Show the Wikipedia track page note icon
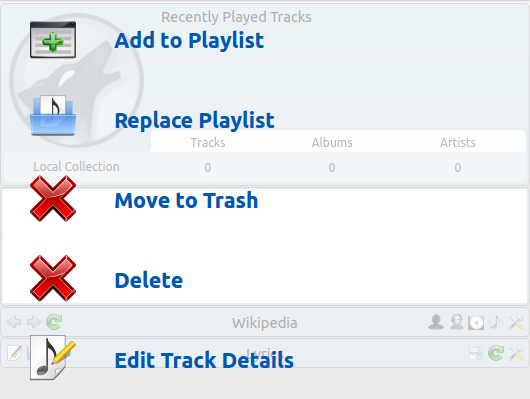The image size is (530, 399). coord(496,322)
